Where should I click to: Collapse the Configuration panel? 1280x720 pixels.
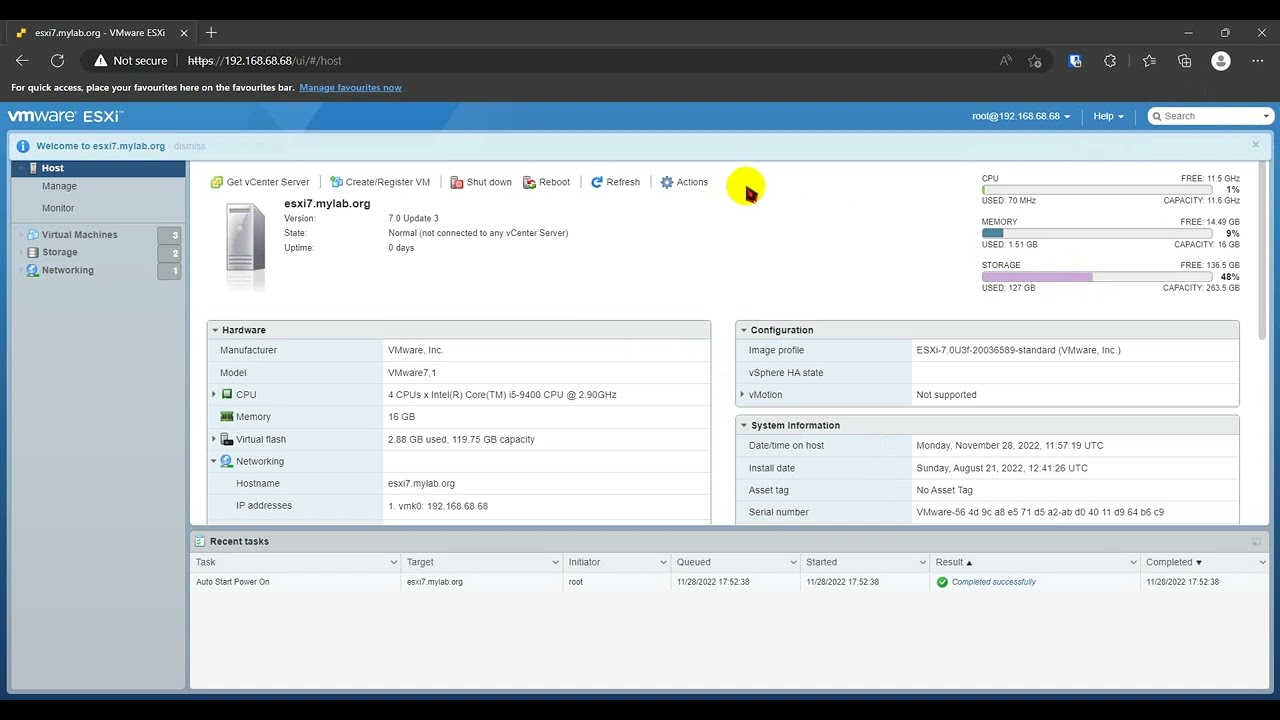[x=743, y=330]
